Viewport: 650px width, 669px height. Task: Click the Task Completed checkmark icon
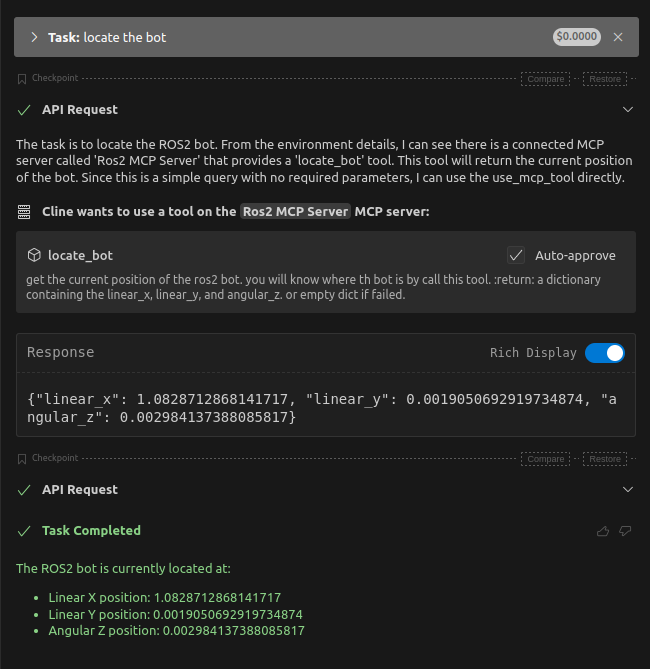tap(24, 531)
